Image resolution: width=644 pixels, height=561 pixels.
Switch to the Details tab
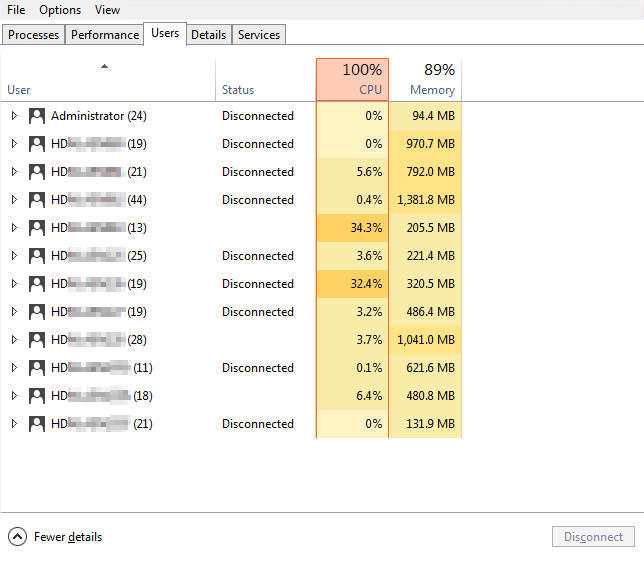[208, 35]
